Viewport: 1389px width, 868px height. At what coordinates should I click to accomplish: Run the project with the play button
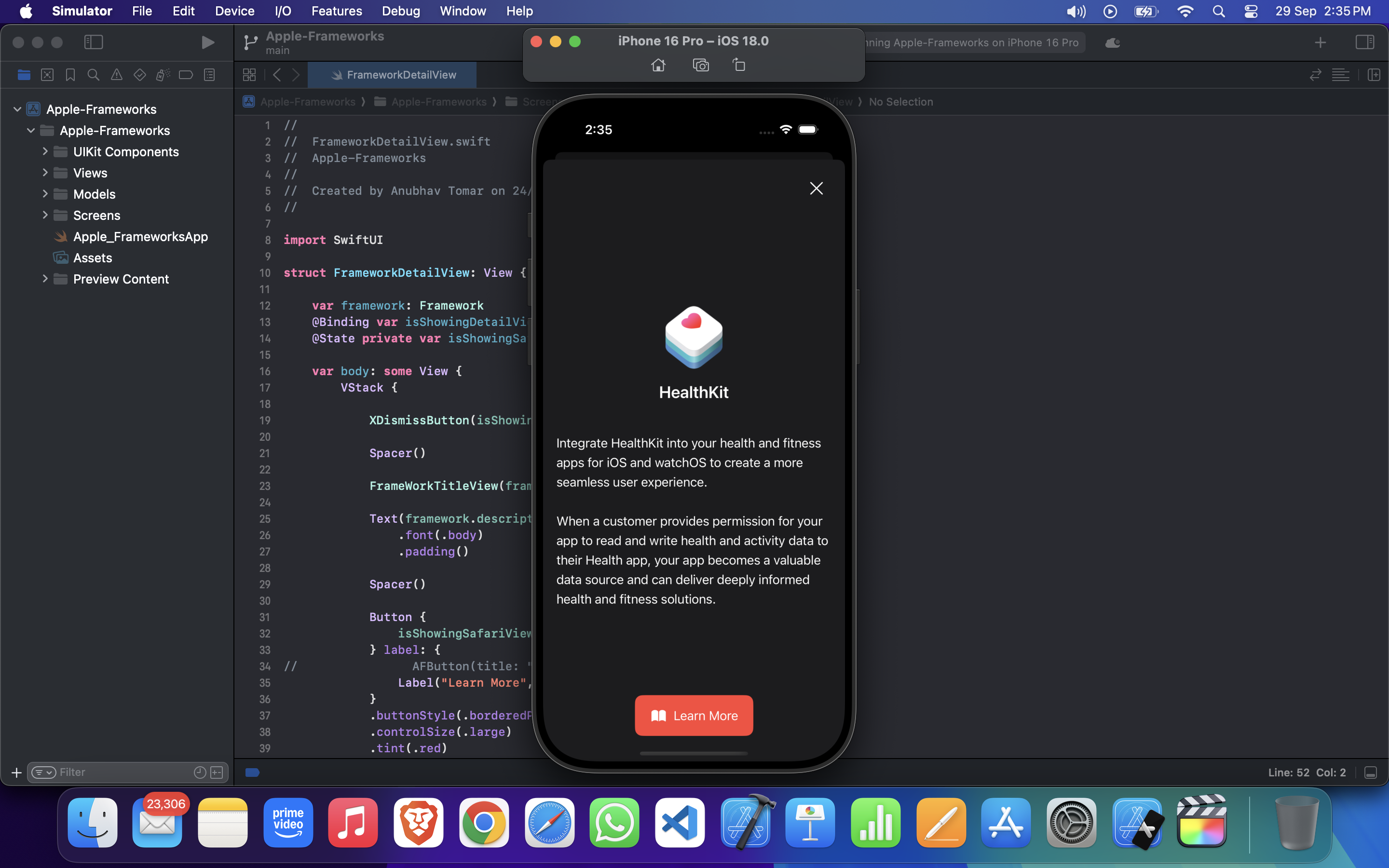(208, 42)
